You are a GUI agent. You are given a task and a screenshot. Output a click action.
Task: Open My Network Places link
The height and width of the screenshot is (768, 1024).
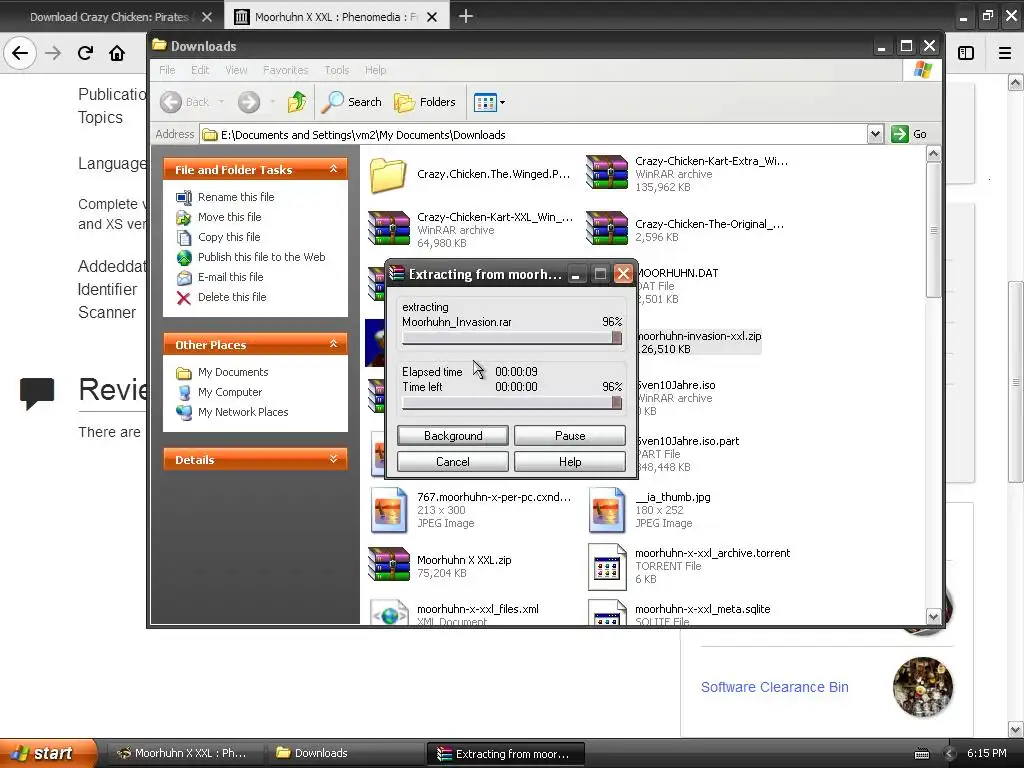[243, 412]
